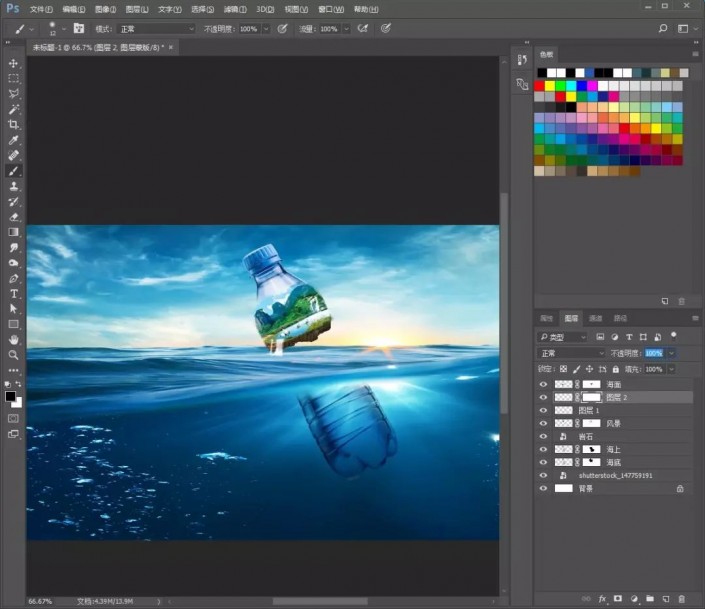This screenshot has width=705, height=609.
Task: Create new layer button in Layers panel
Action: point(666,599)
